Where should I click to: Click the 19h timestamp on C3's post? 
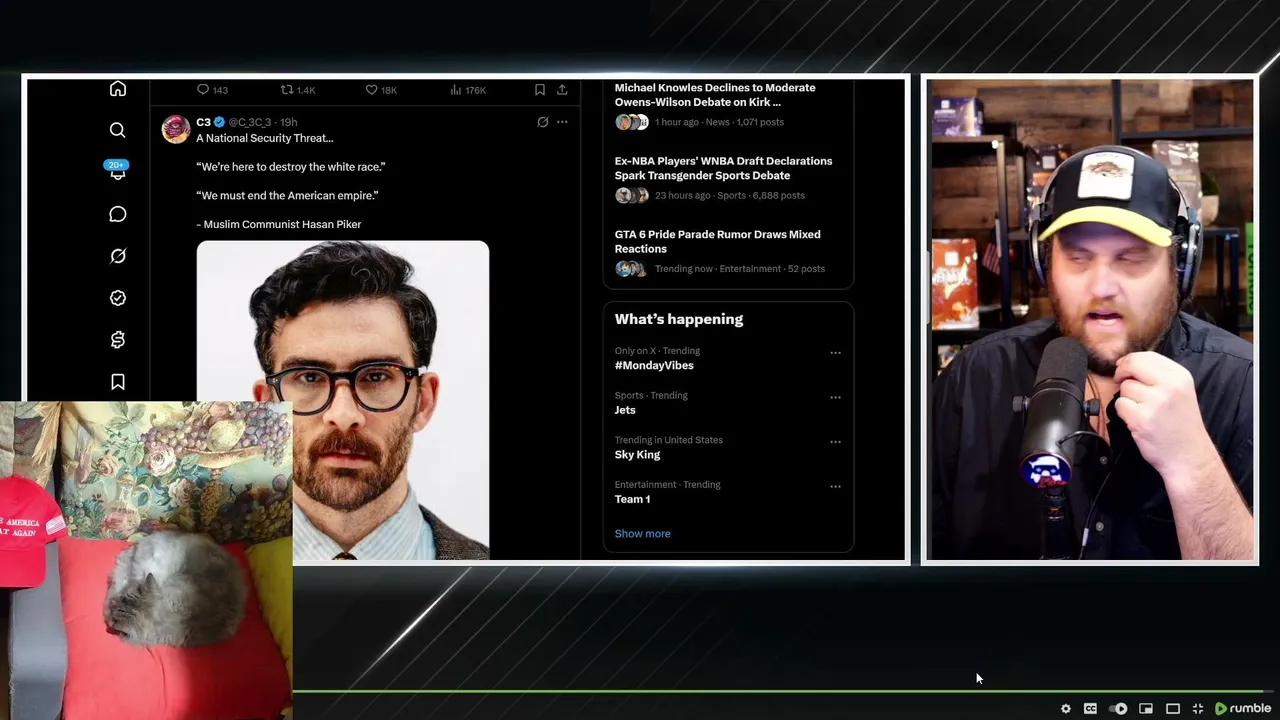[x=289, y=122]
